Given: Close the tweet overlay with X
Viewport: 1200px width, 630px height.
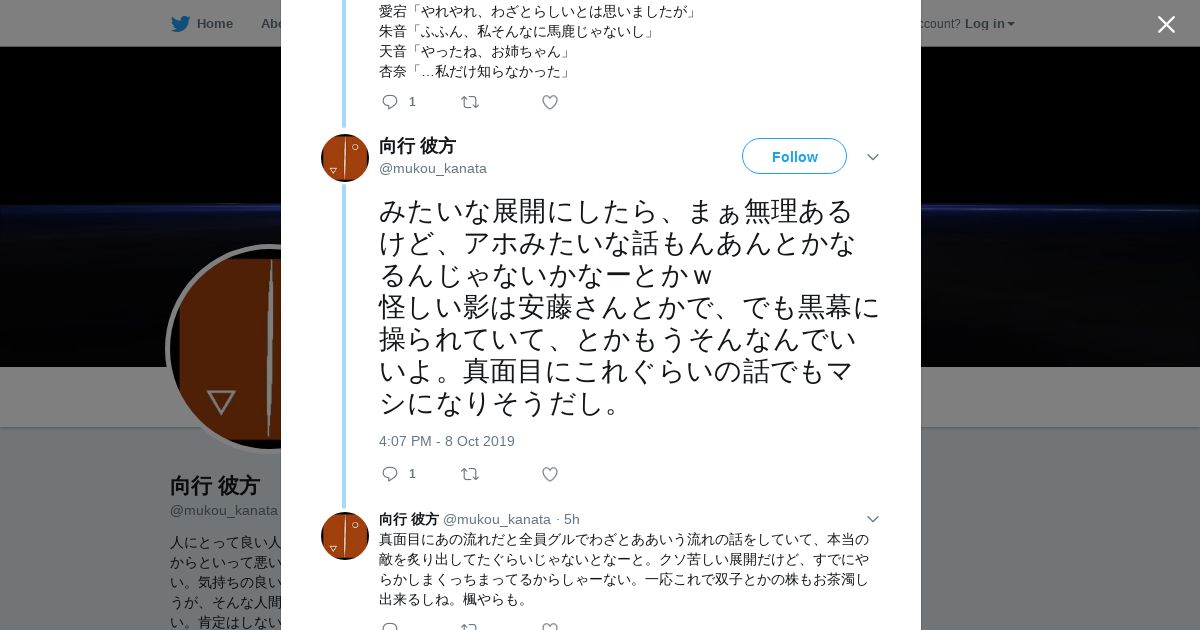Looking at the screenshot, I should point(1166,25).
